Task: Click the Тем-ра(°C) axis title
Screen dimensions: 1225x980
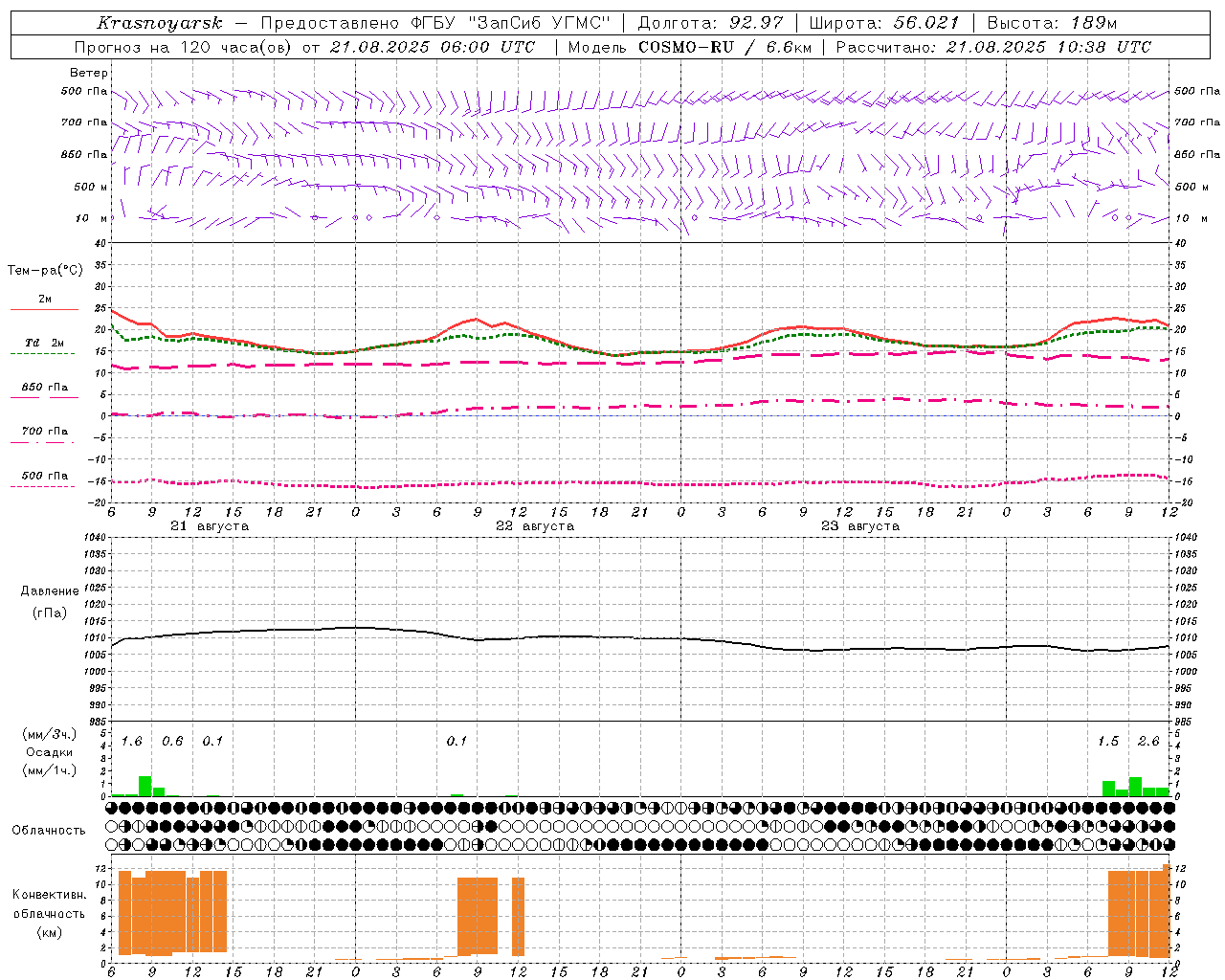Action: (45, 271)
